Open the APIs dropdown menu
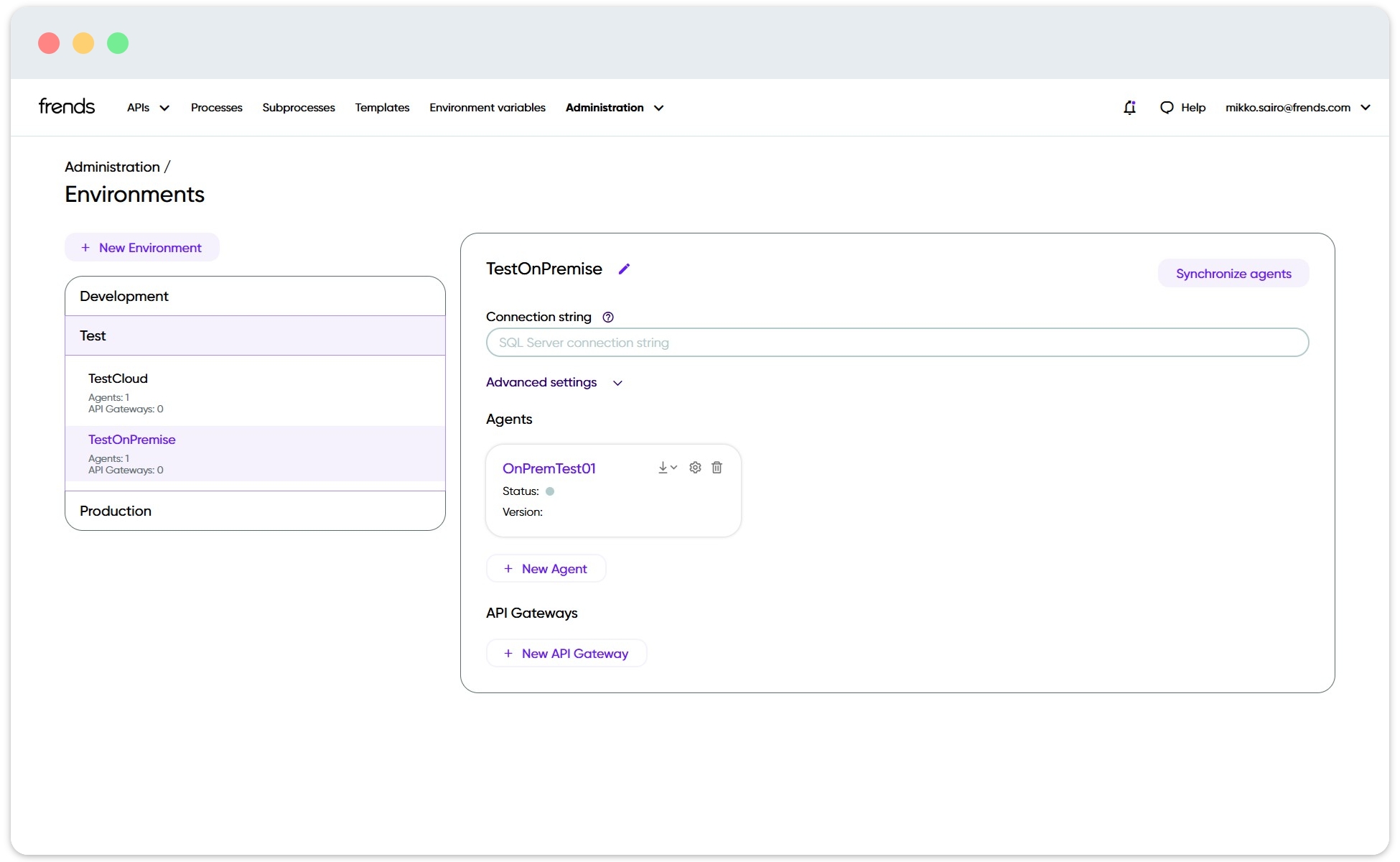The image size is (1400, 862). point(148,107)
